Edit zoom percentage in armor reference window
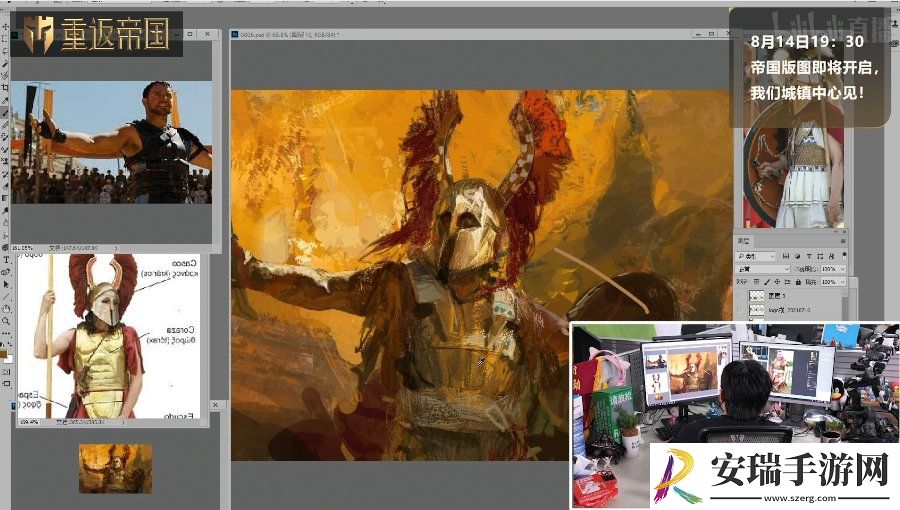The width and height of the screenshot is (900, 510). click(29, 422)
